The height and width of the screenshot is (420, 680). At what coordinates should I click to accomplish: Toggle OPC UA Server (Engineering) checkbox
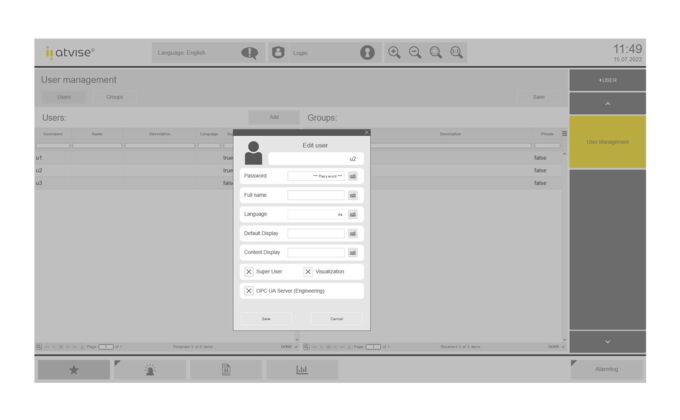click(x=249, y=291)
